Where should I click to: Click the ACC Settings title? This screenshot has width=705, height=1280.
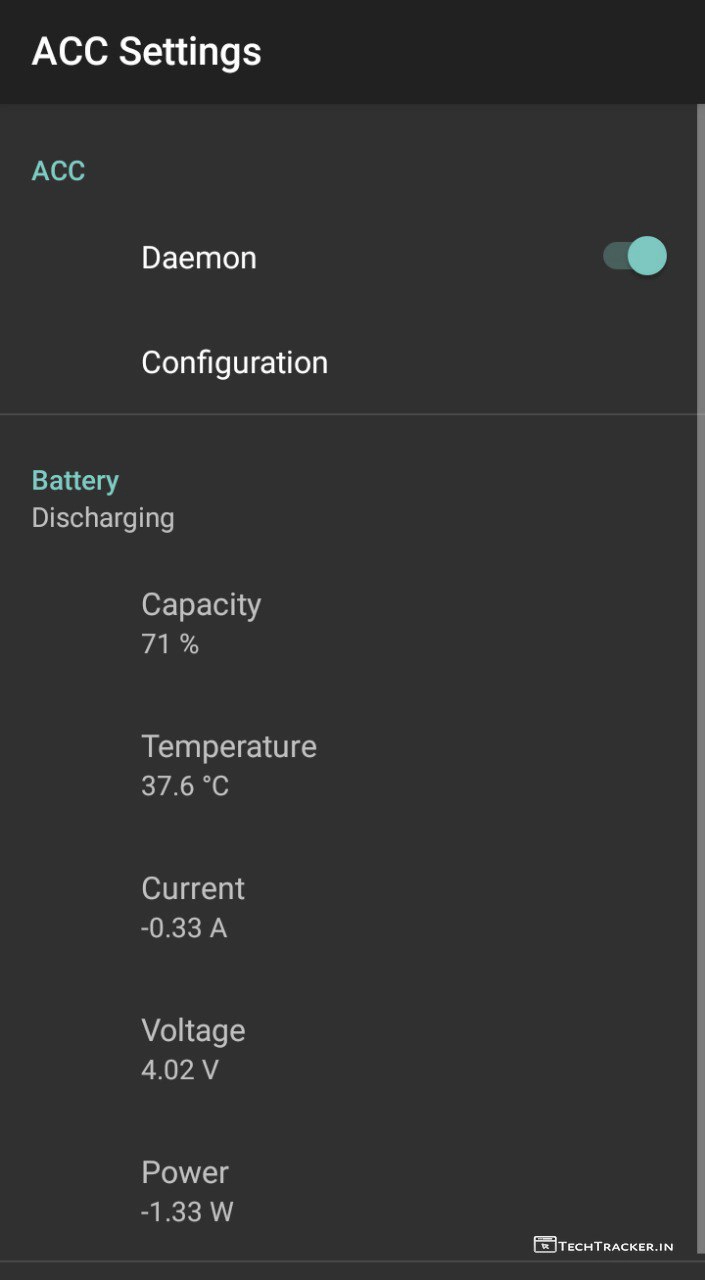coord(147,51)
